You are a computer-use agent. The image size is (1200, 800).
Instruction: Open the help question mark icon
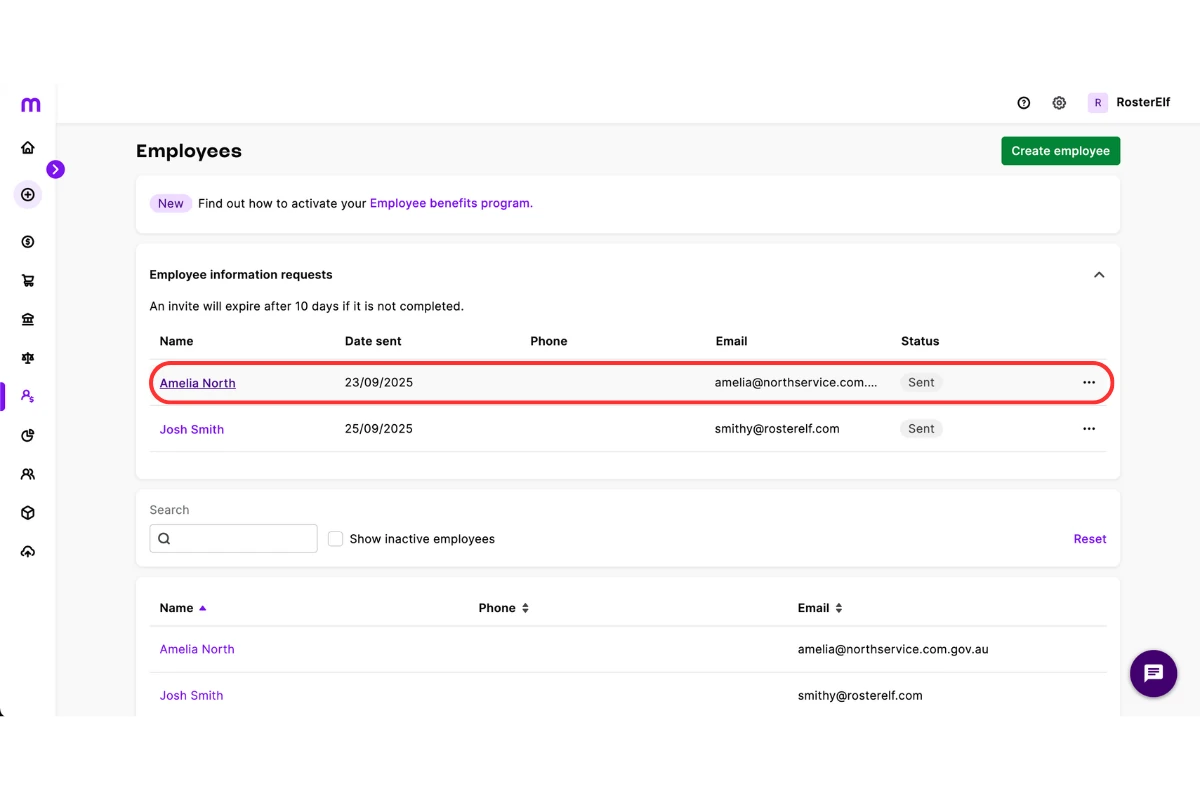(x=1024, y=103)
